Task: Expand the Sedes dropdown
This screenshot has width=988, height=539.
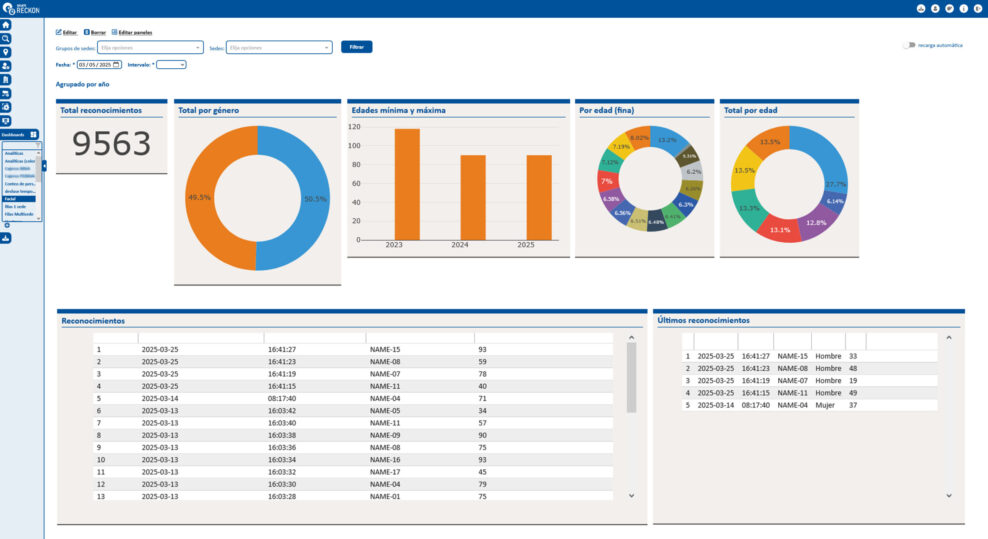Action: tap(279, 47)
